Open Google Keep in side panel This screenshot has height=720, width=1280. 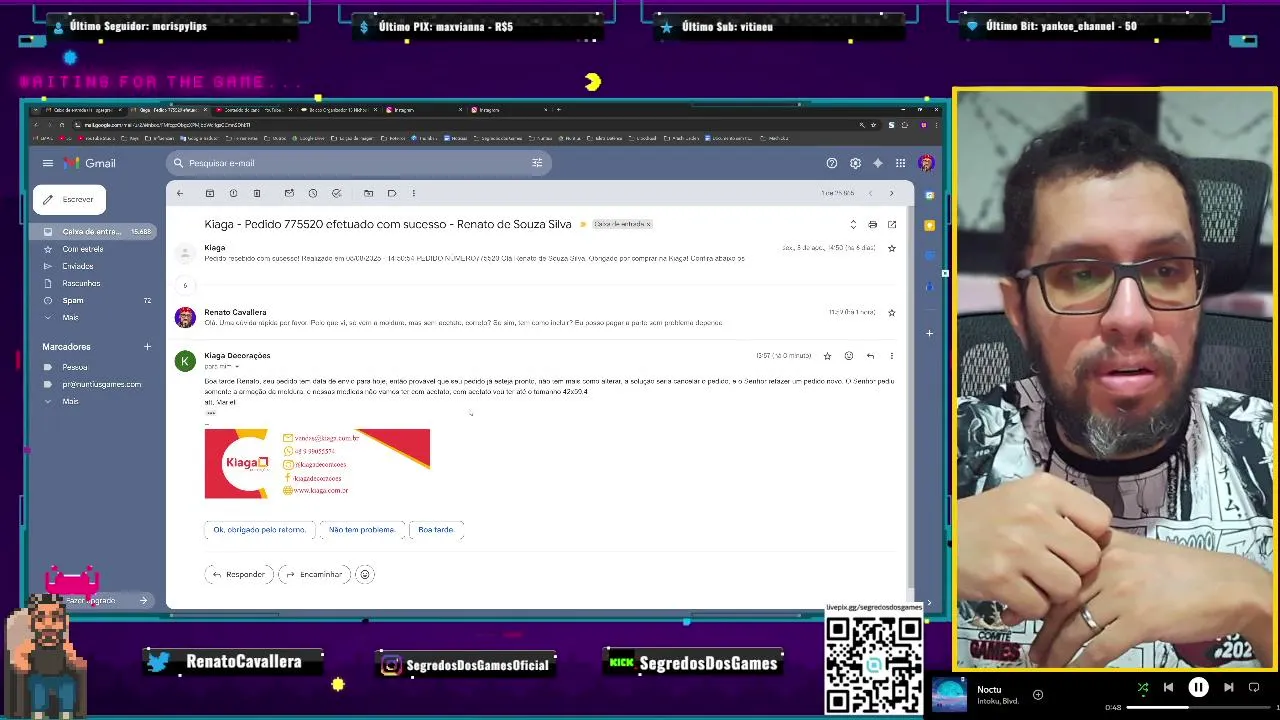point(929,225)
